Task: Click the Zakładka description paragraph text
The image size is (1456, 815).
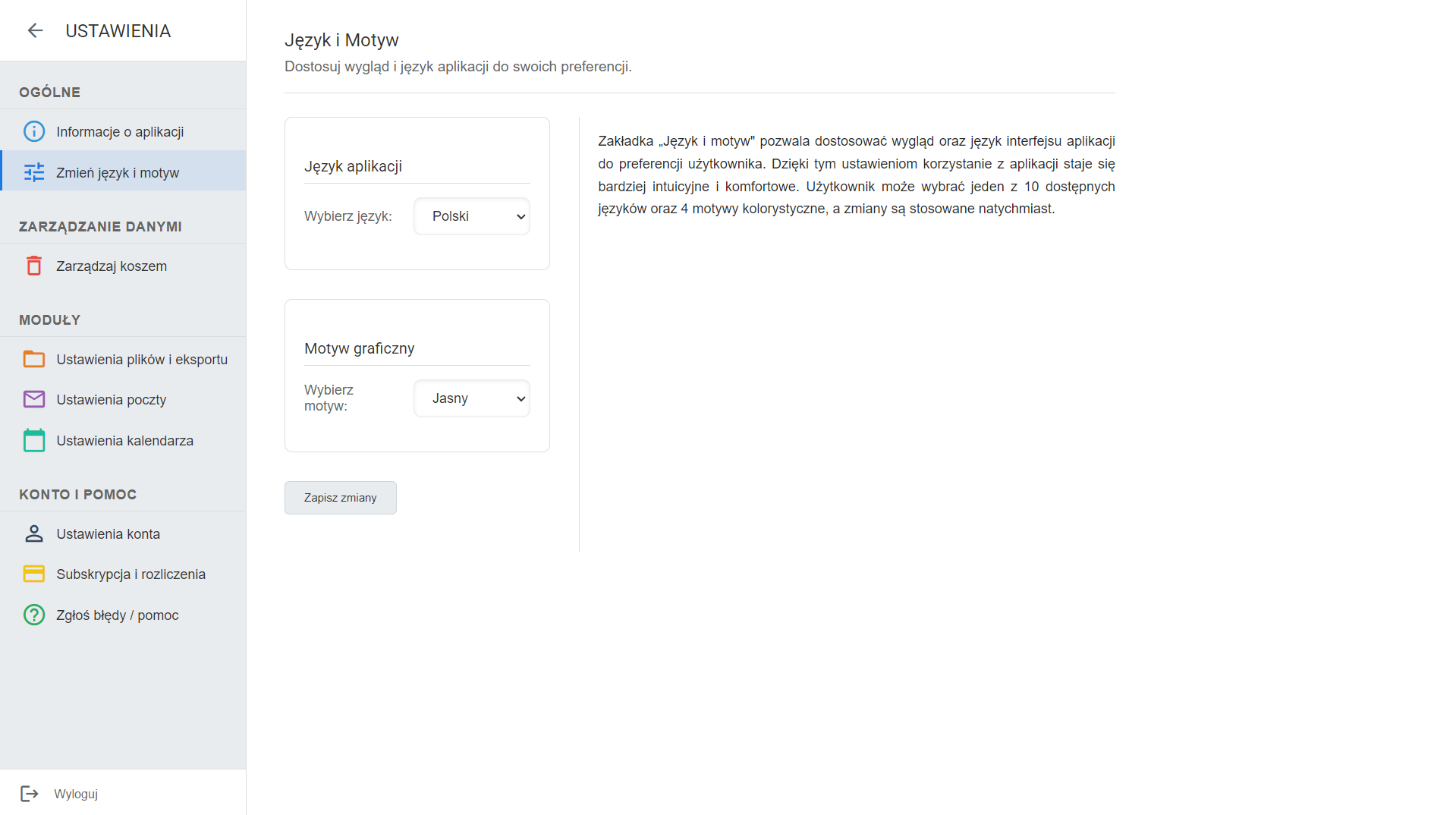Action: 856,175
